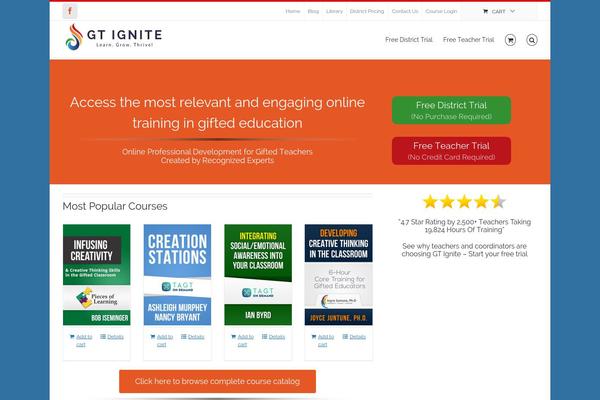Open Contact Us menu item
The height and width of the screenshot is (400, 600).
[405, 11]
